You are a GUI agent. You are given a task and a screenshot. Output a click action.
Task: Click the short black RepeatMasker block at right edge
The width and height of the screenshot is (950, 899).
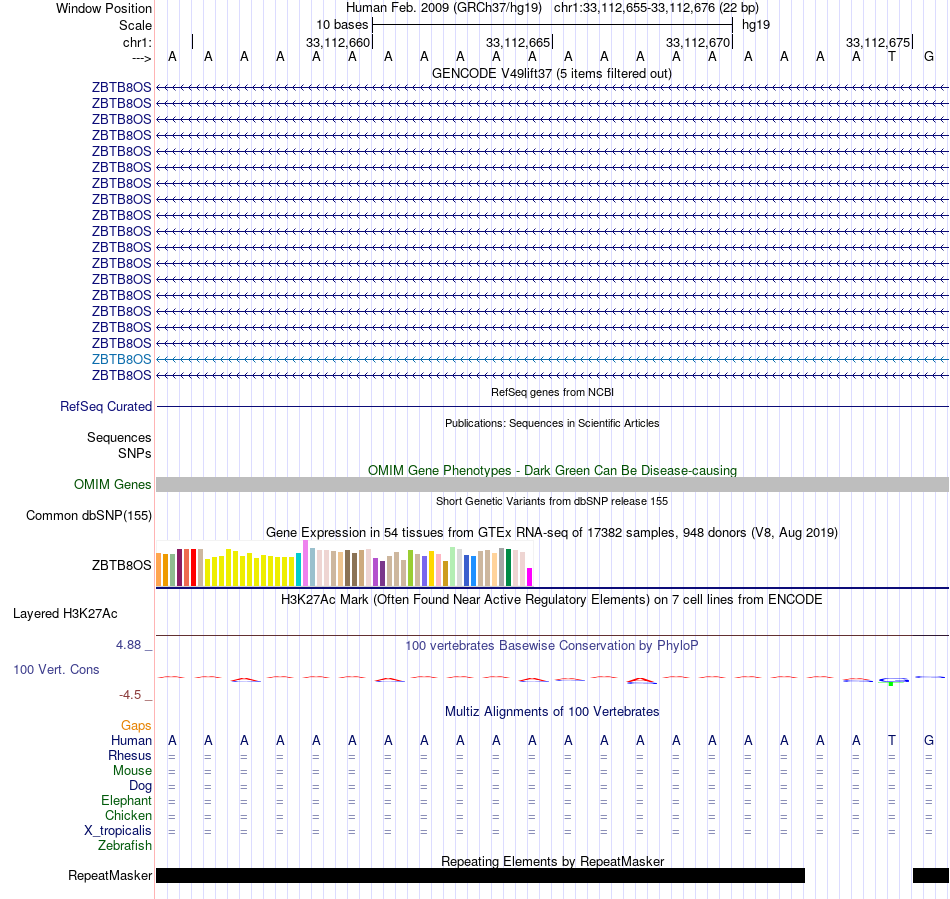931,875
